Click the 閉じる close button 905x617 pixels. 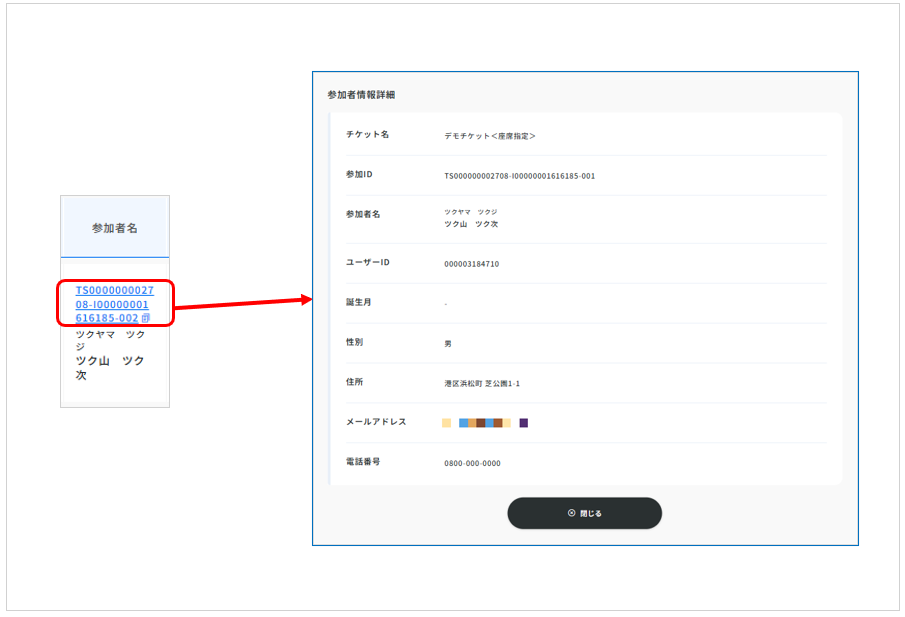point(584,513)
